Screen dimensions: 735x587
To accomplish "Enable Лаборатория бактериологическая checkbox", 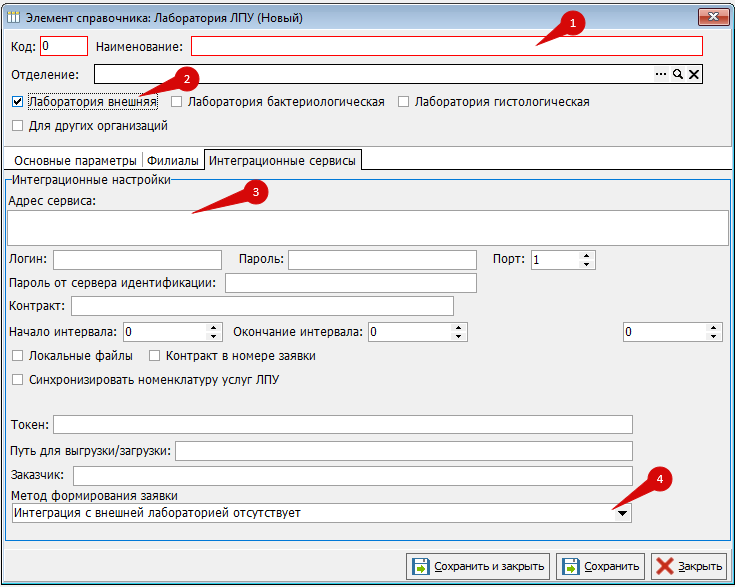I will tap(177, 102).
